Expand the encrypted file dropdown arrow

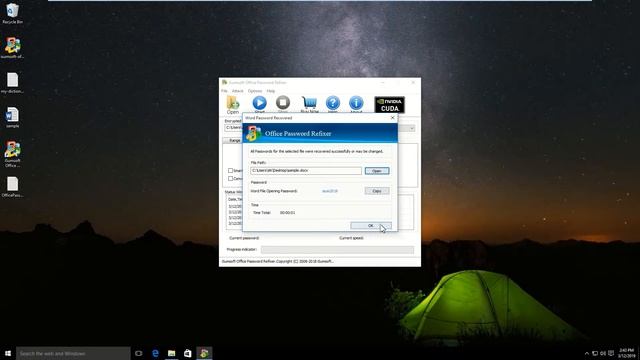click(411, 128)
